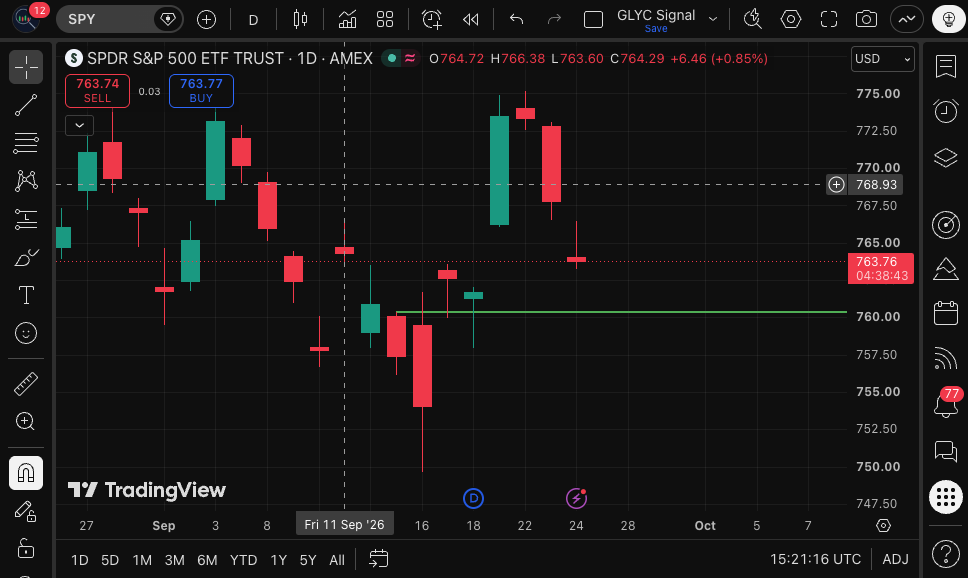
Task: Switch to the 3M time range
Action: coord(174,560)
